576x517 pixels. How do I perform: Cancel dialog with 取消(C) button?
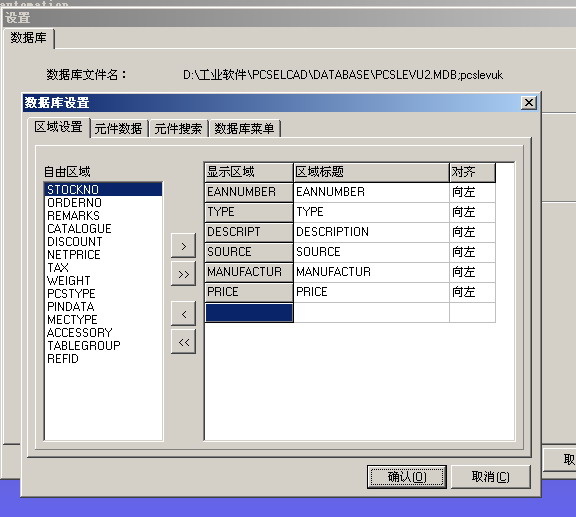(490, 477)
